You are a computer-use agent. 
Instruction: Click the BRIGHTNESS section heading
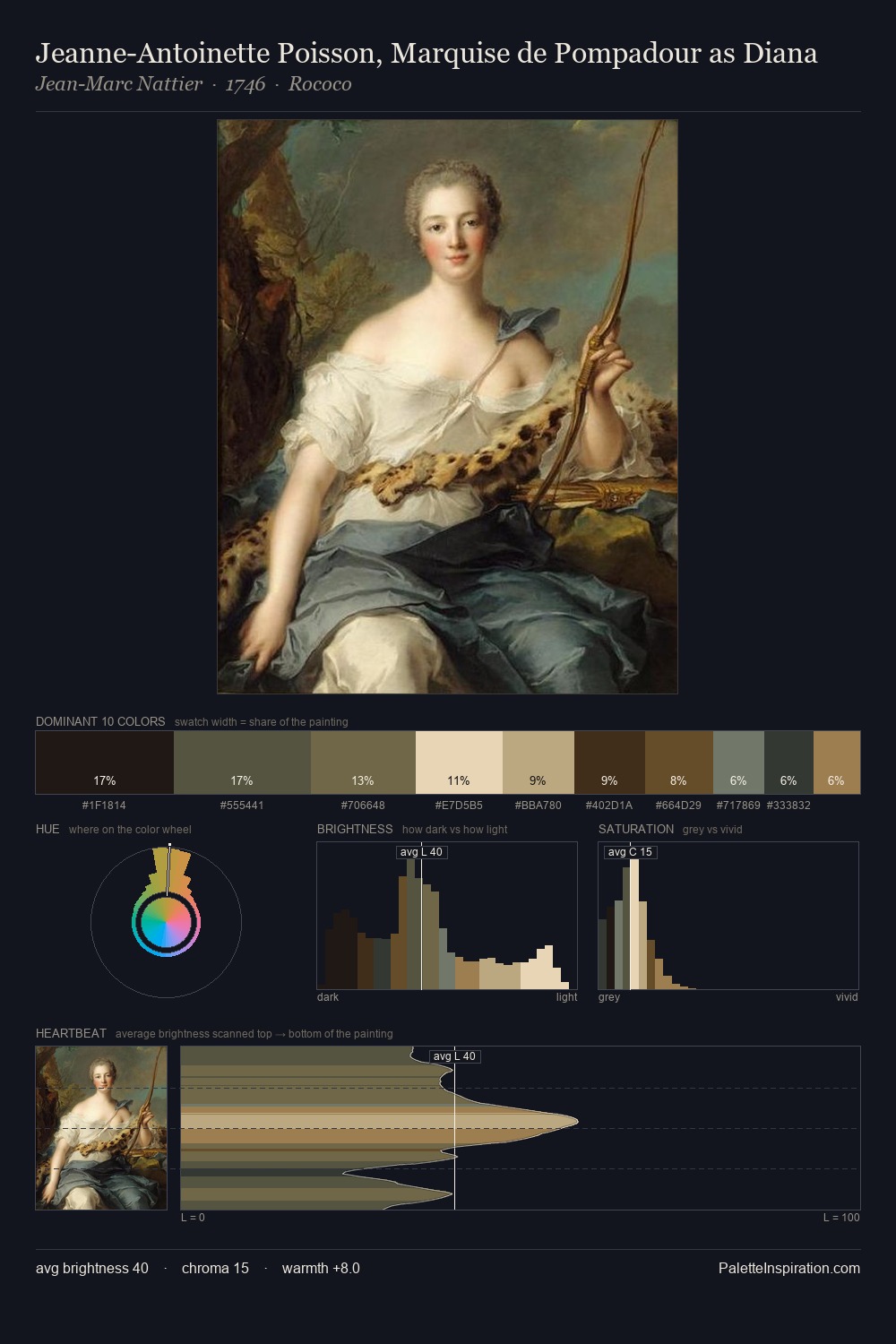(x=355, y=829)
